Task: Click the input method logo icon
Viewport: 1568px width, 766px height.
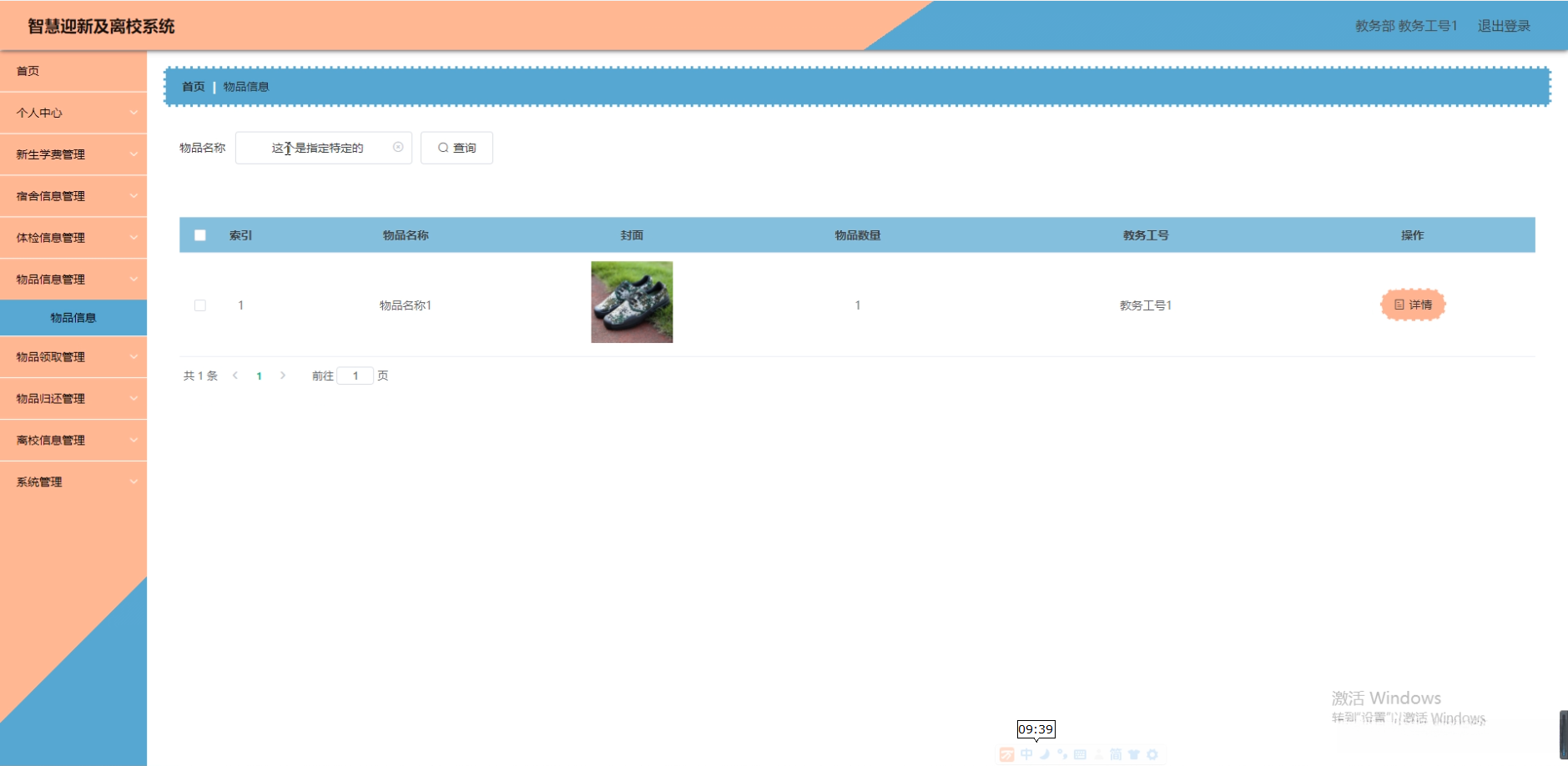Action: (1007, 754)
